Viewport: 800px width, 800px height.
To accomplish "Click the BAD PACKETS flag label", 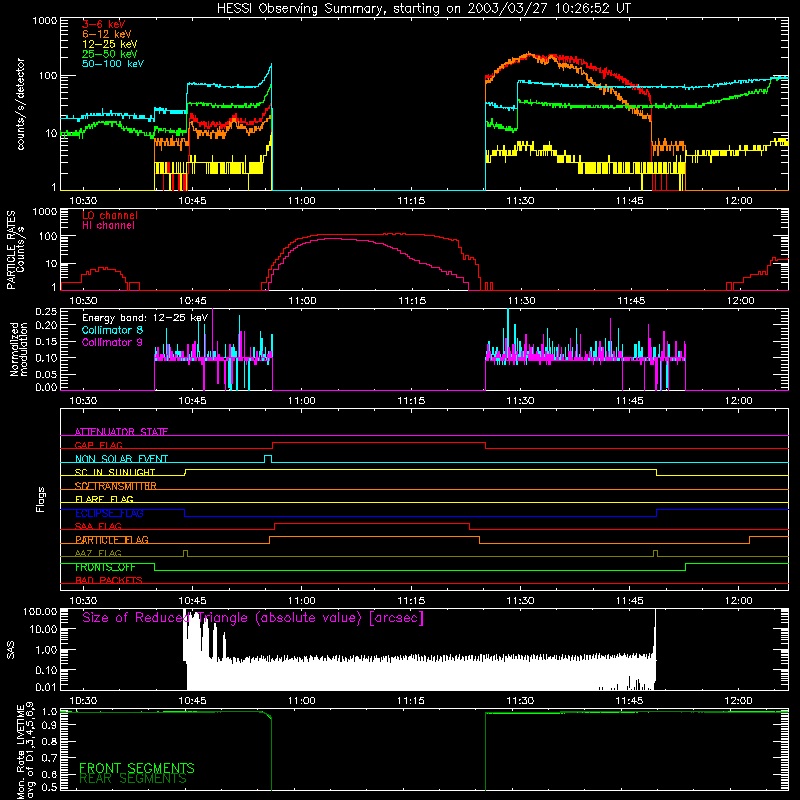I will (x=109, y=580).
